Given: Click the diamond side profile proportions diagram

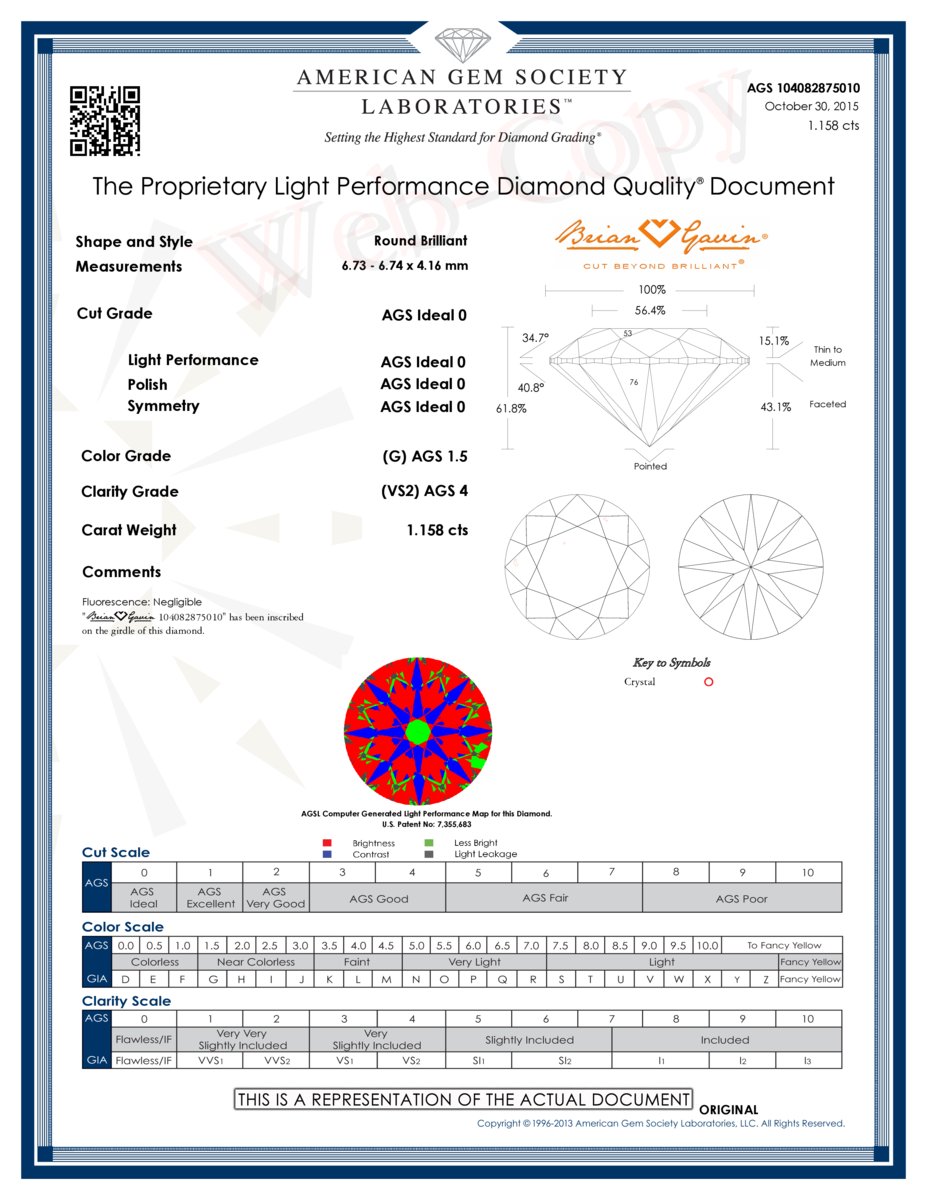Looking at the screenshot, I should [650, 385].
